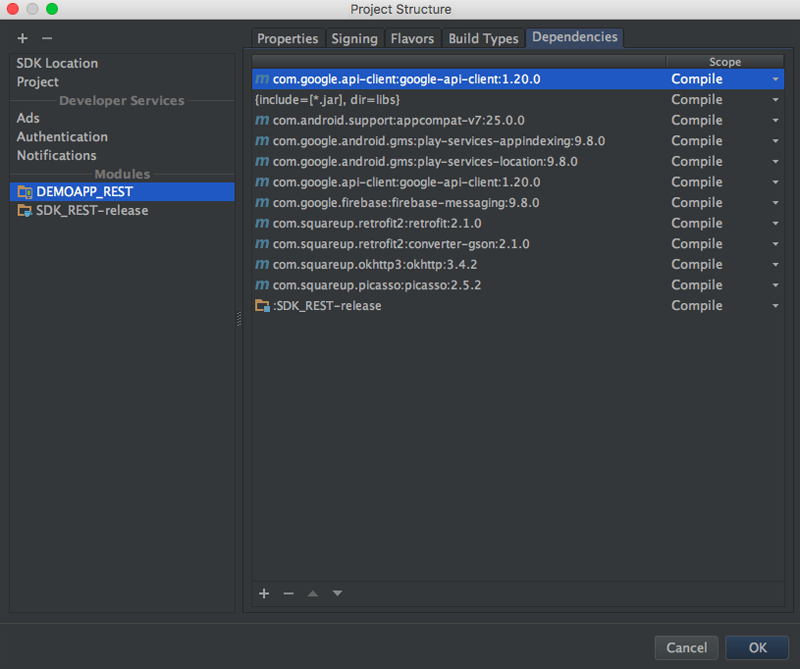This screenshot has height=669, width=800.
Task: Click the Maven icon beside appcompat-v7:25.0.0
Action: tap(262, 120)
